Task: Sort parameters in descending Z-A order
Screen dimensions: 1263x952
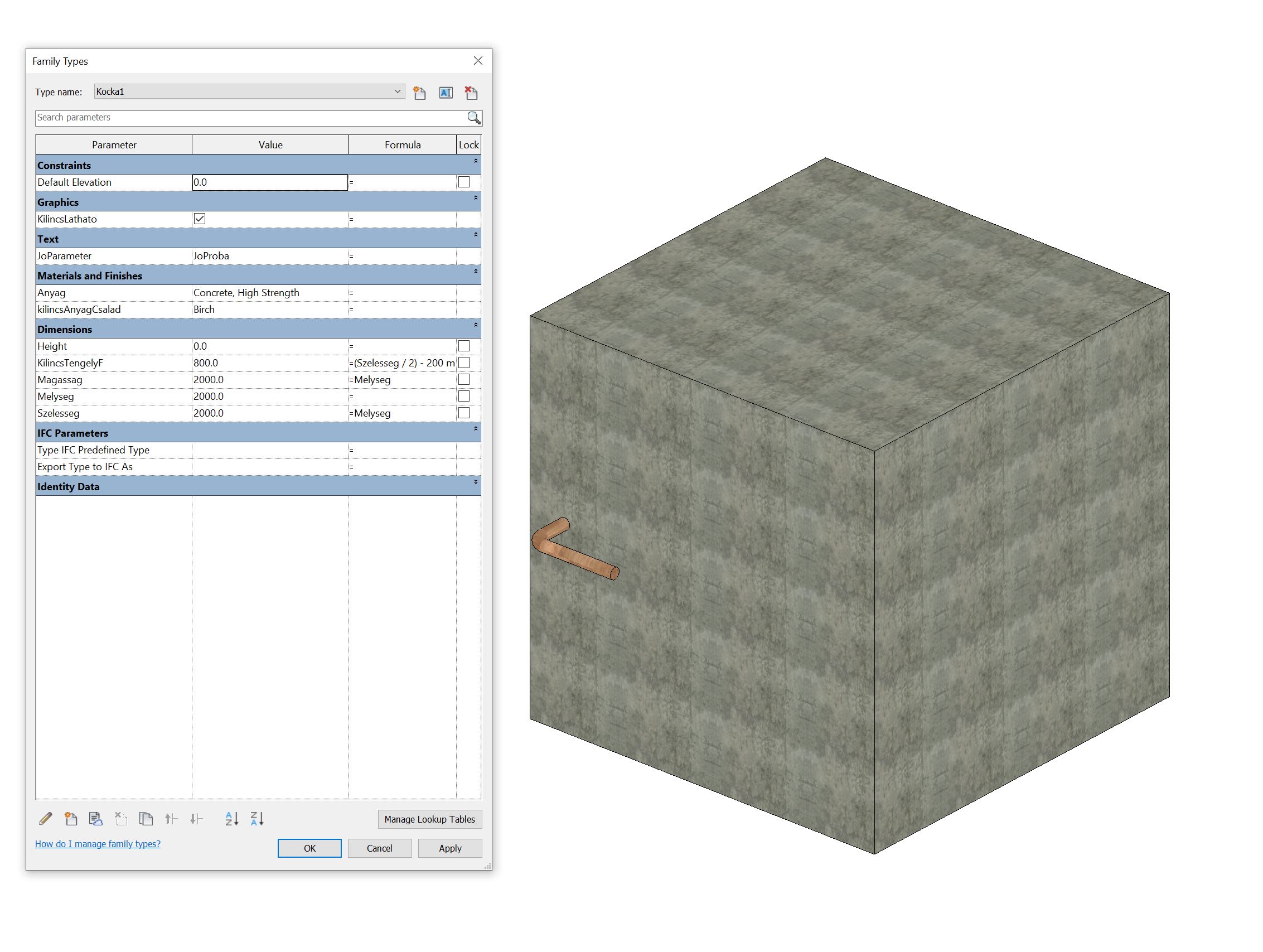Action: [257, 819]
